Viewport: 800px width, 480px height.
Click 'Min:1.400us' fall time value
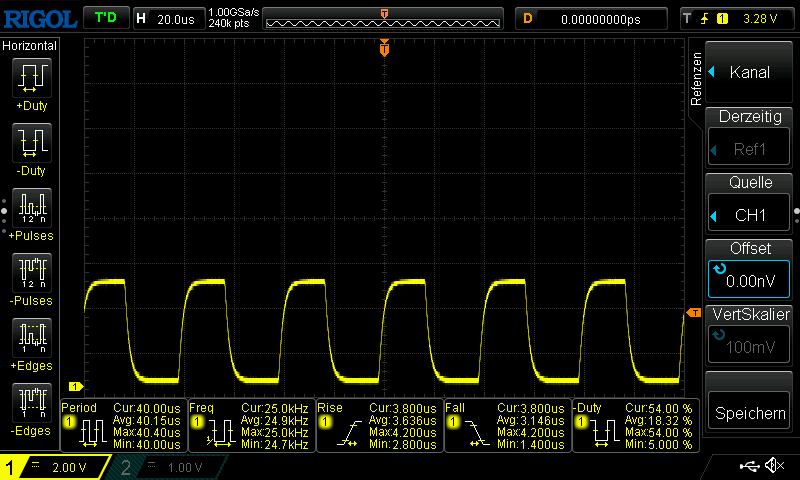pyautogui.click(x=531, y=445)
